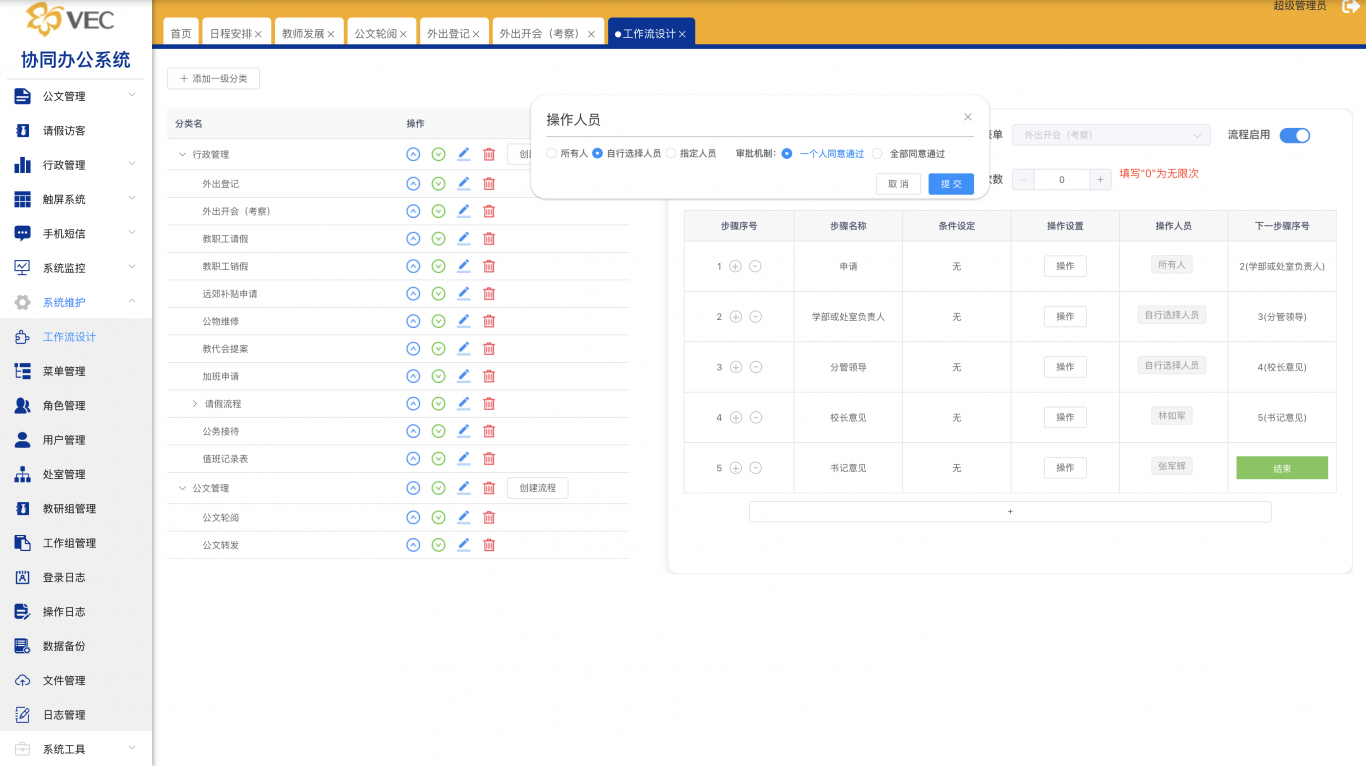Edit the 教职工请假 category with pencil icon
Image resolution: width=1366 pixels, height=766 pixels.
(x=463, y=239)
